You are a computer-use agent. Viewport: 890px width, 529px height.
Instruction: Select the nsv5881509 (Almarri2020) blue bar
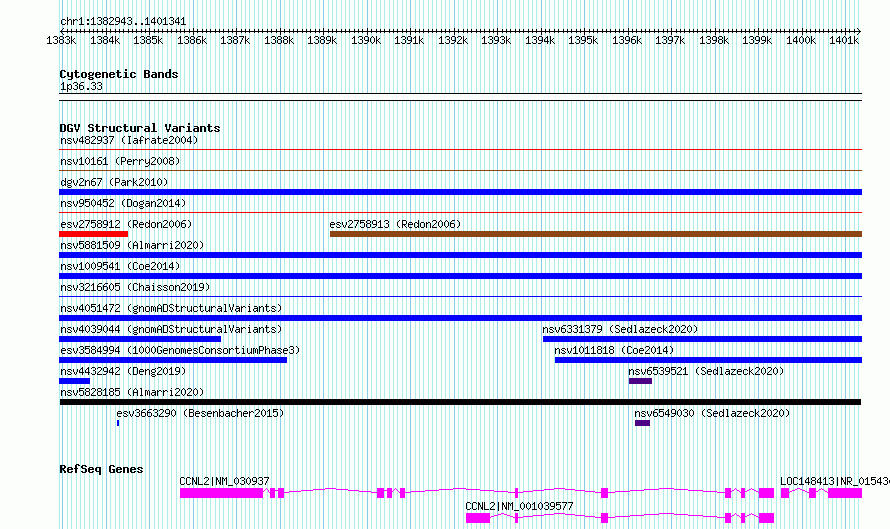(x=460, y=255)
